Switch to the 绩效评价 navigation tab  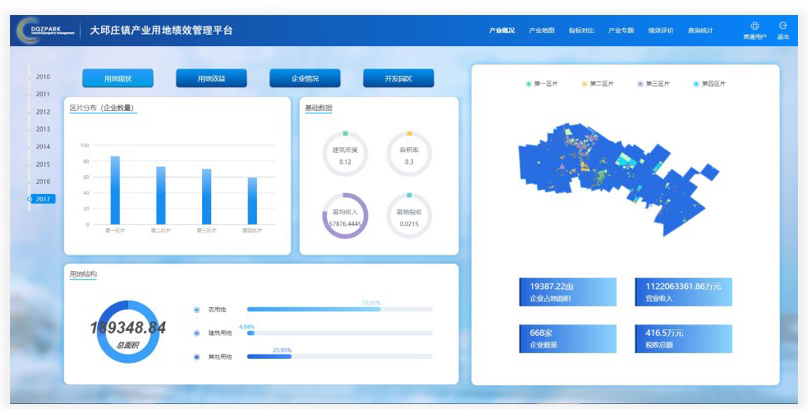(x=661, y=30)
